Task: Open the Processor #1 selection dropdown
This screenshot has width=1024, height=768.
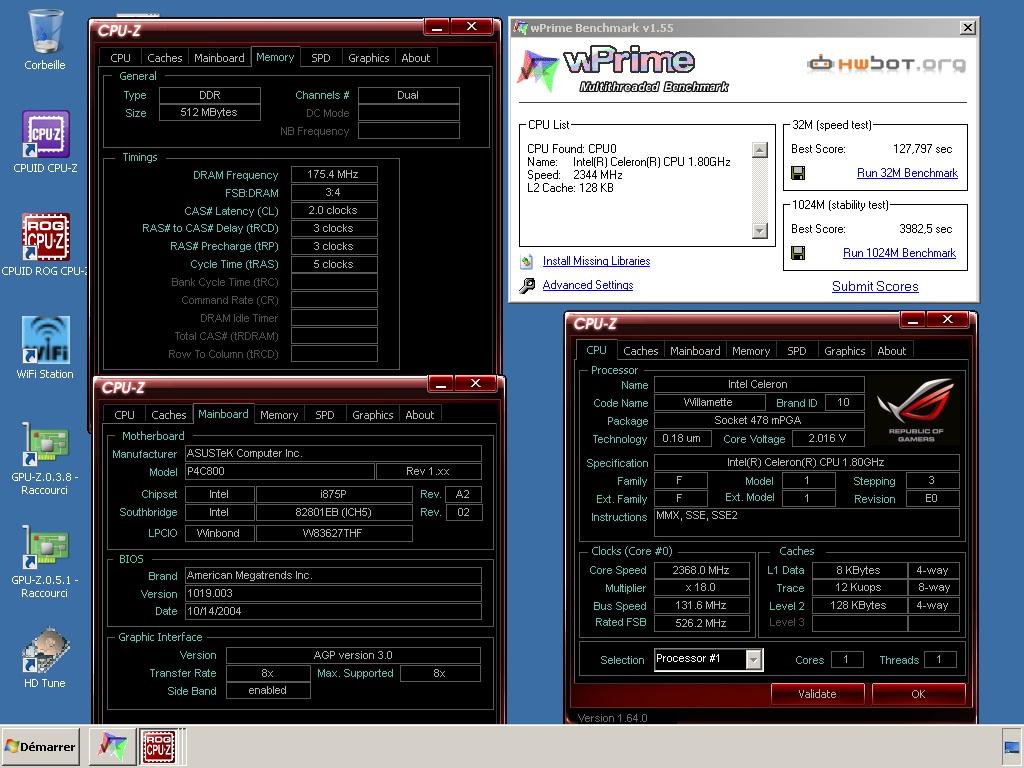Action: click(754, 659)
